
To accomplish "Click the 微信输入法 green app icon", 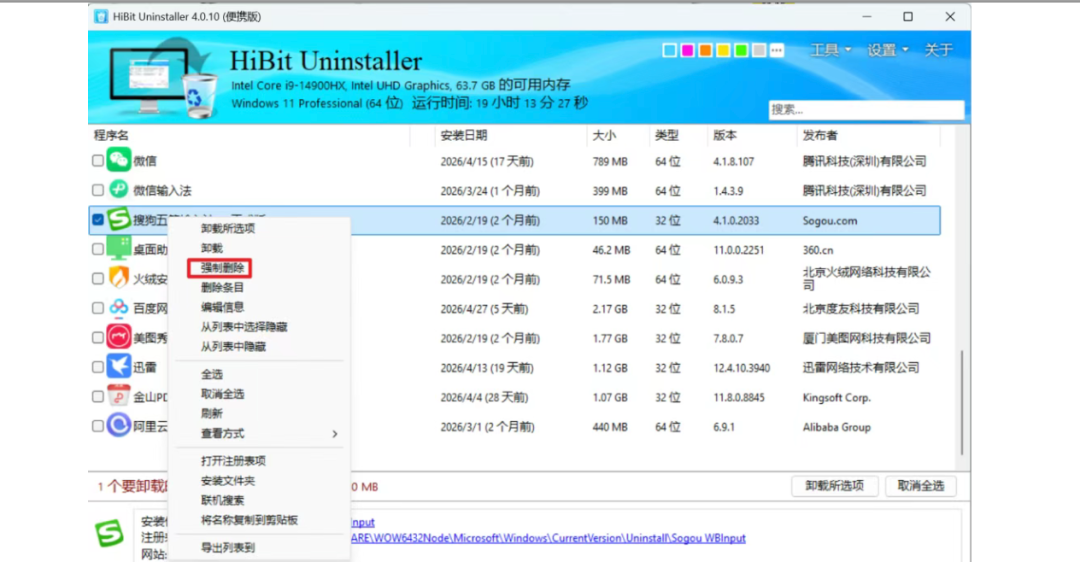I will click(x=118, y=189).
